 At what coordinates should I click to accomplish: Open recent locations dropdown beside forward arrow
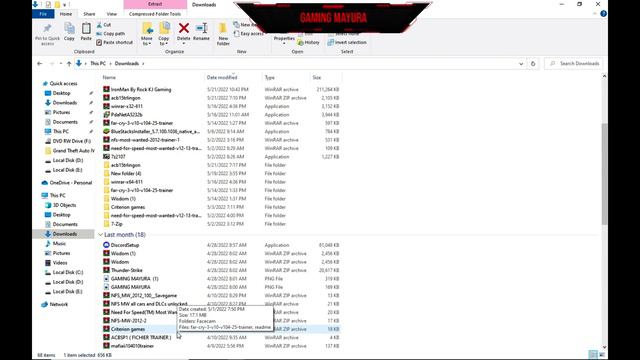click(61, 64)
